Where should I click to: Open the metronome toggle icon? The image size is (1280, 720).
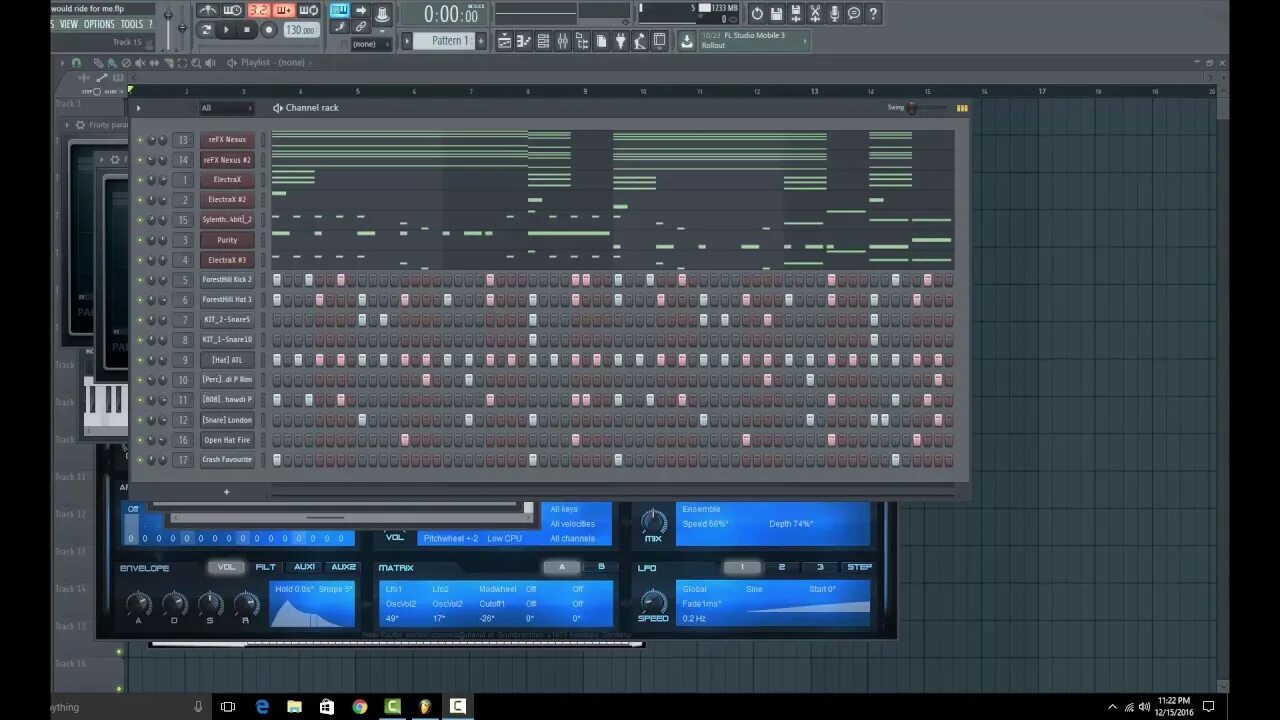coord(208,10)
